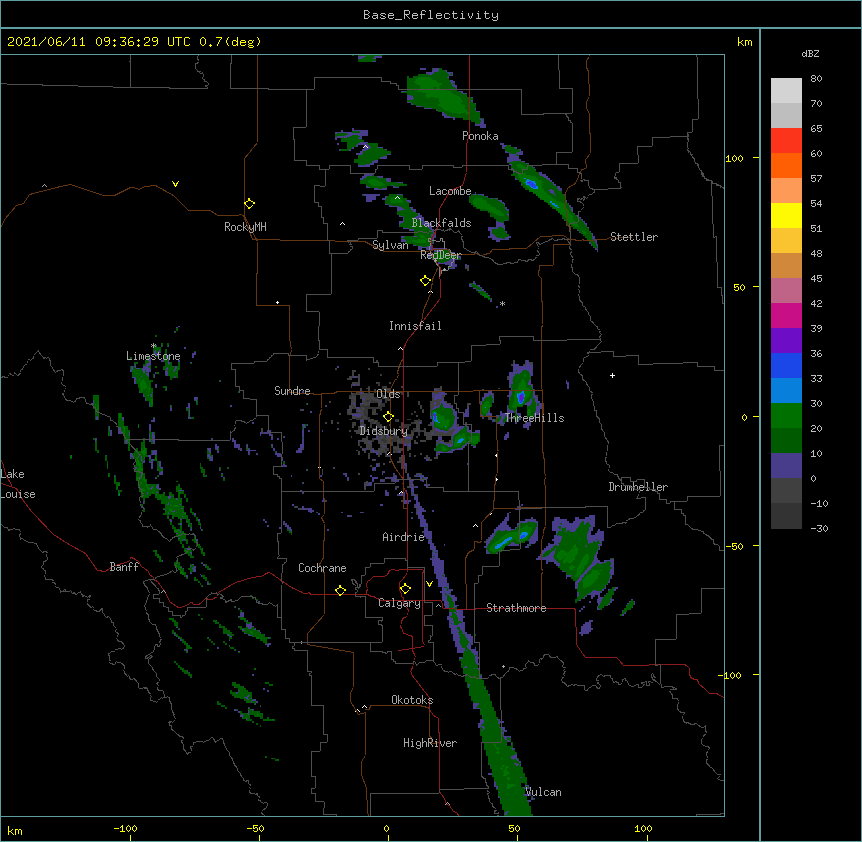The image size is (862, 842).
Task: Click the Innisfail city label
Action: coord(415,326)
